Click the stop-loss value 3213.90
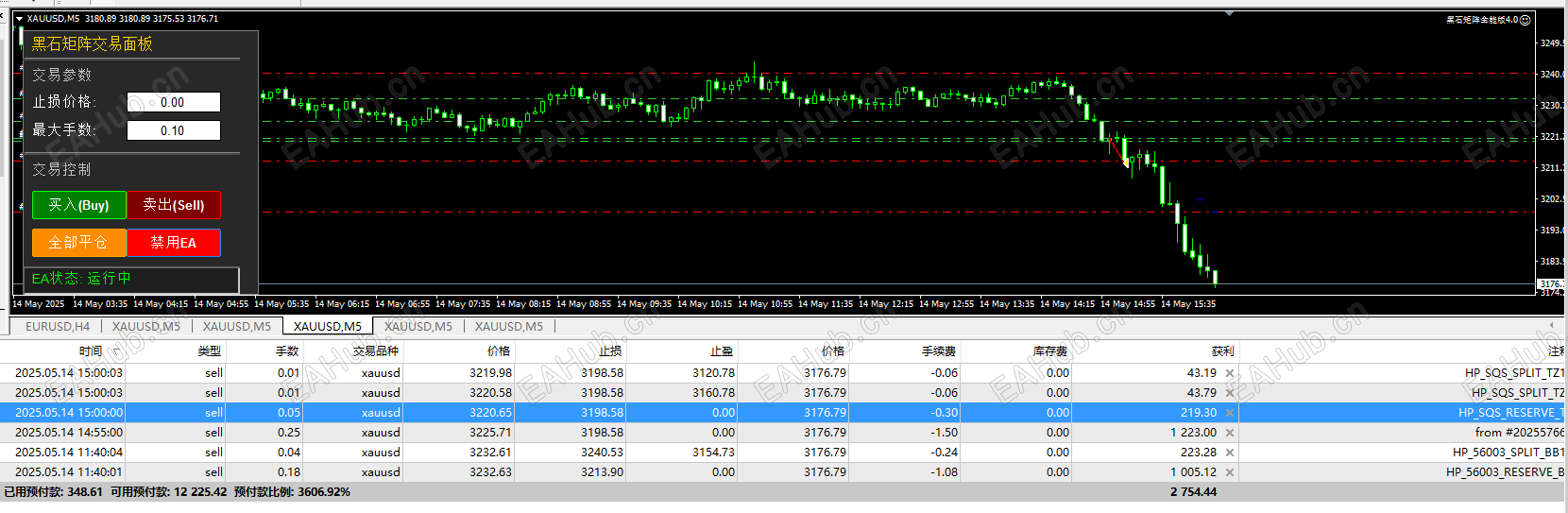This screenshot has width=1568, height=513. pos(602,472)
